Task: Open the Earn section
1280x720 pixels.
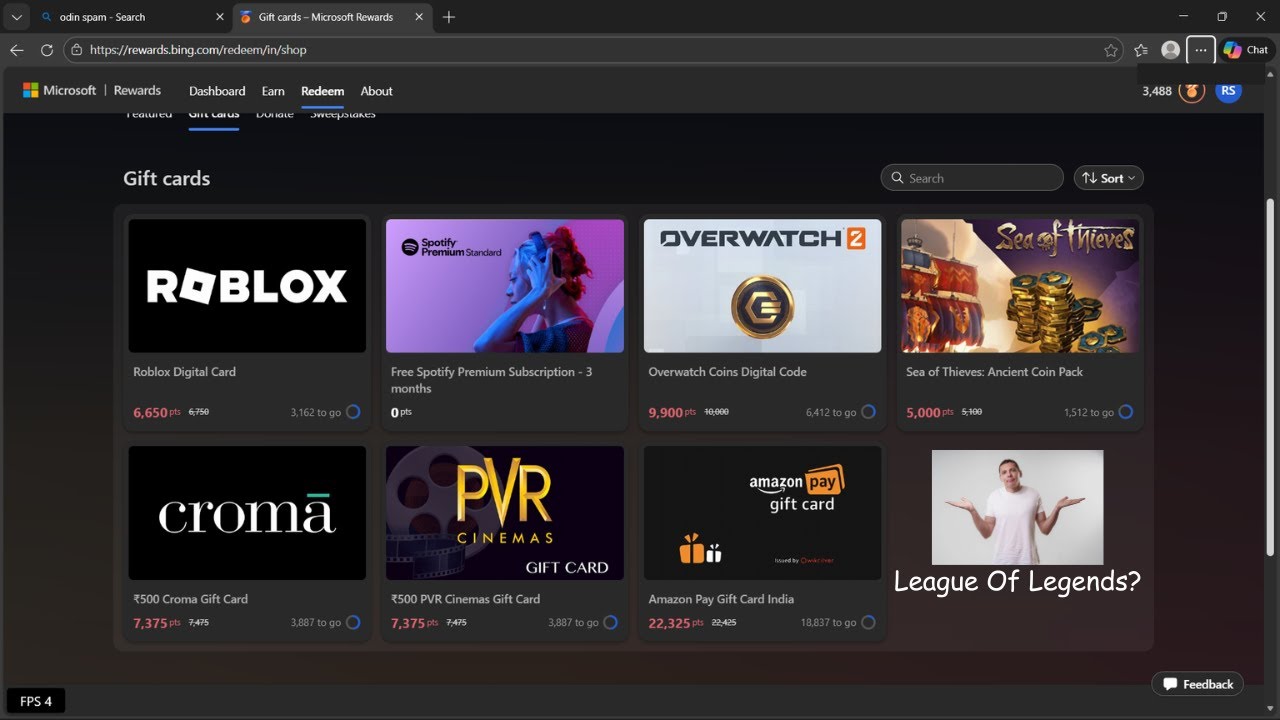Action: click(x=273, y=91)
